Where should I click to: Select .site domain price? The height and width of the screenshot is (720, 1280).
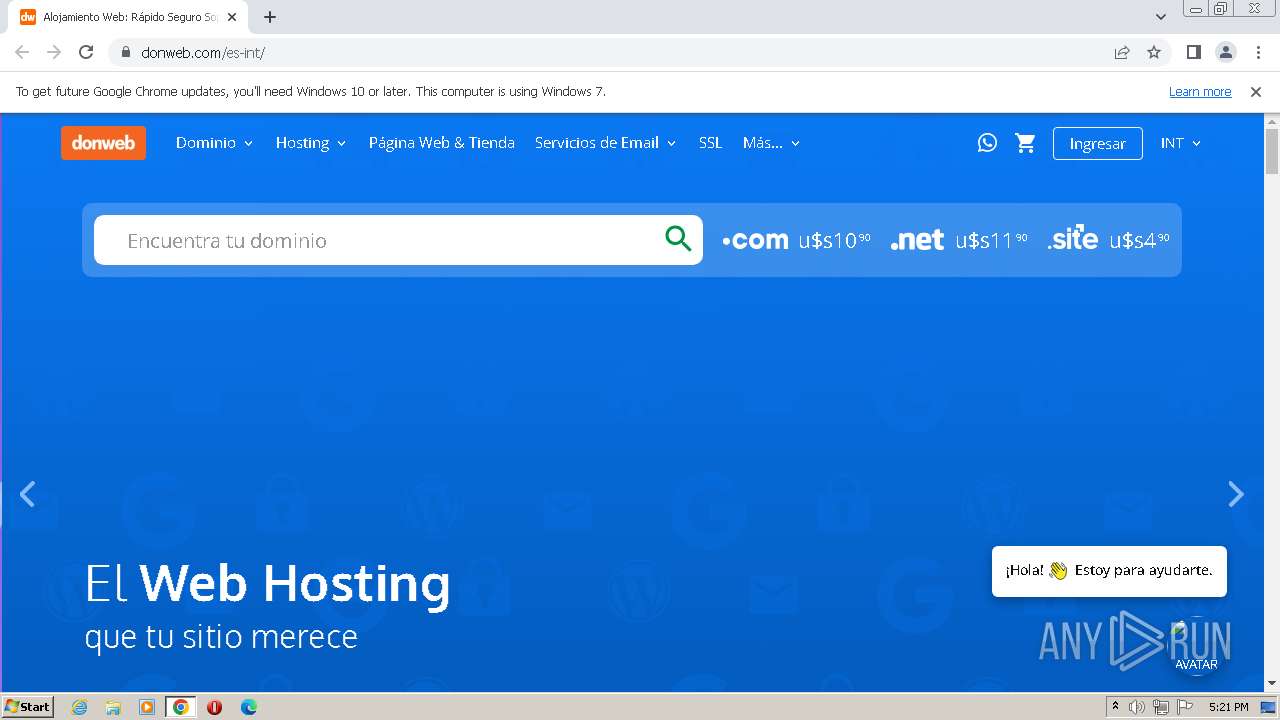click(x=1109, y=240)
